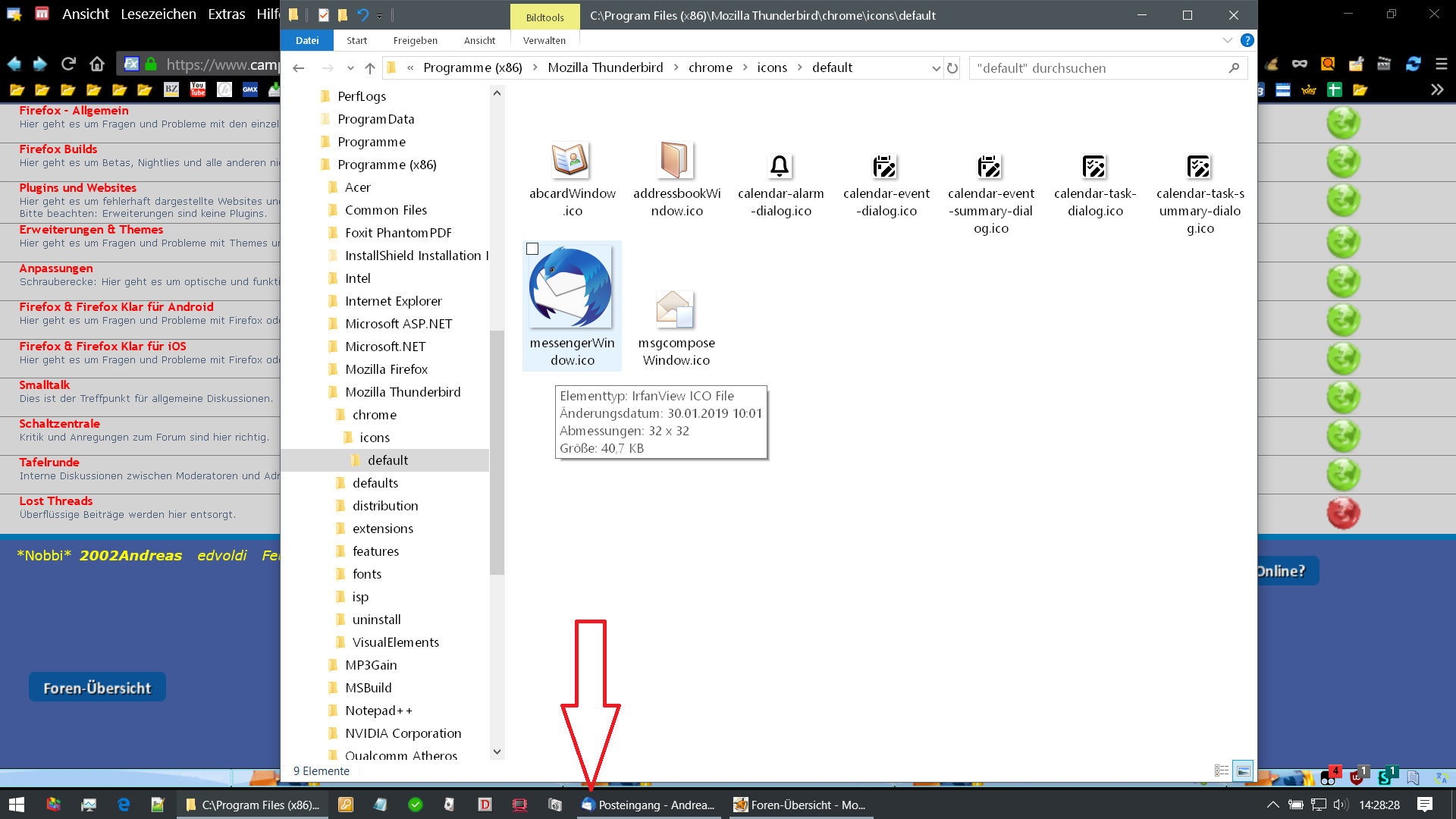This screenshot has width=1456, height=819.
Task: Open the Datei ribbon tab
Action: (307, 40)
